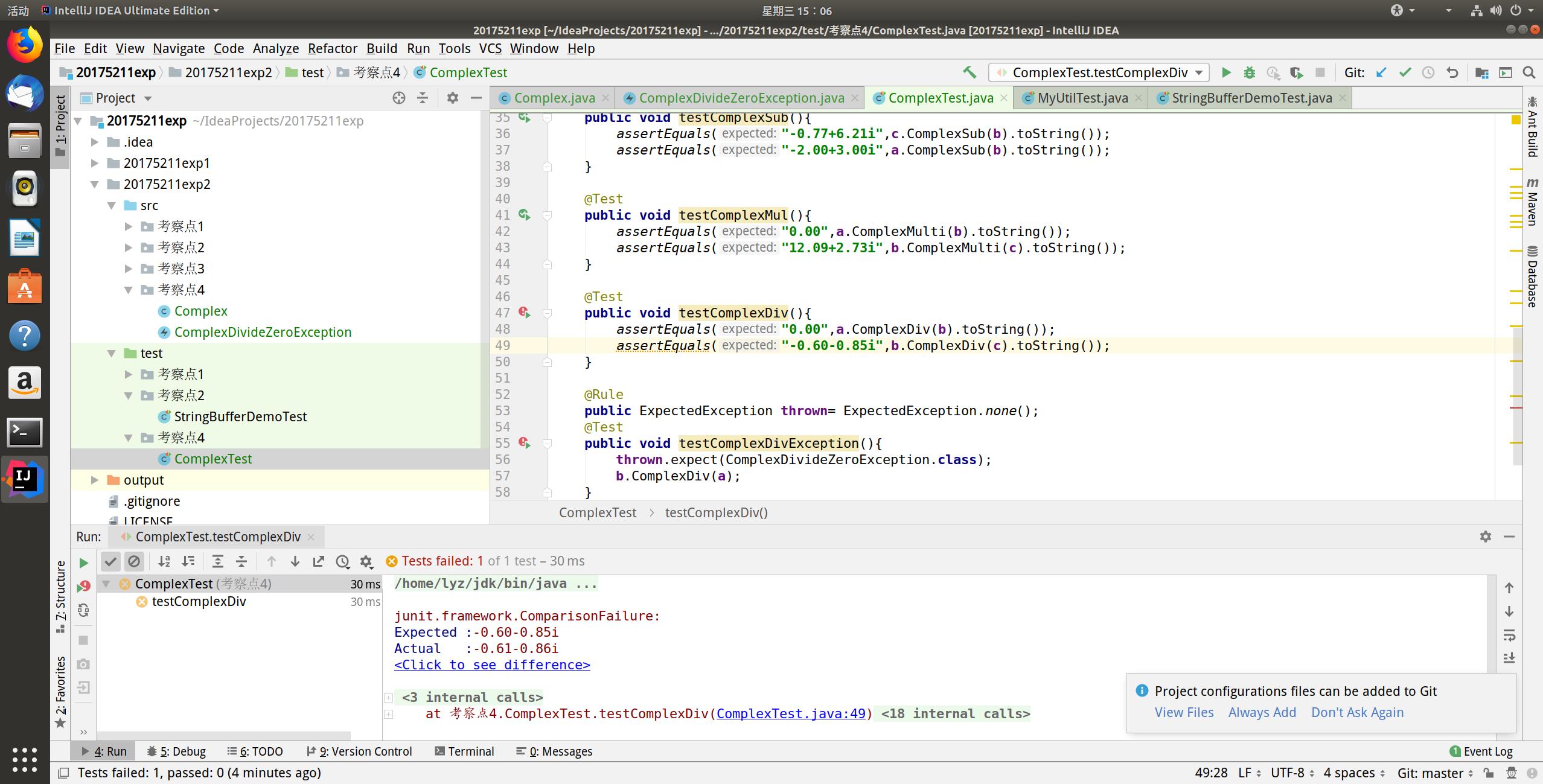The image size is (1543, 784).
Task: Toggle the Maven tool window stripe
Action: pyautogui.click(x=1532, y=202)
